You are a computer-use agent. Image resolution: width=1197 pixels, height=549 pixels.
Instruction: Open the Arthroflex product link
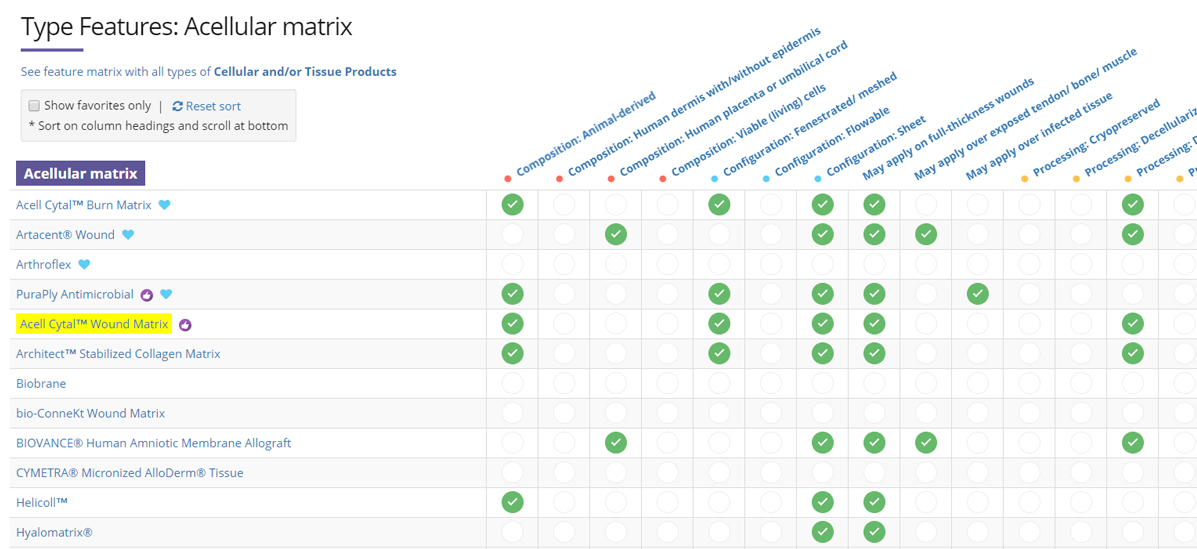44,264
